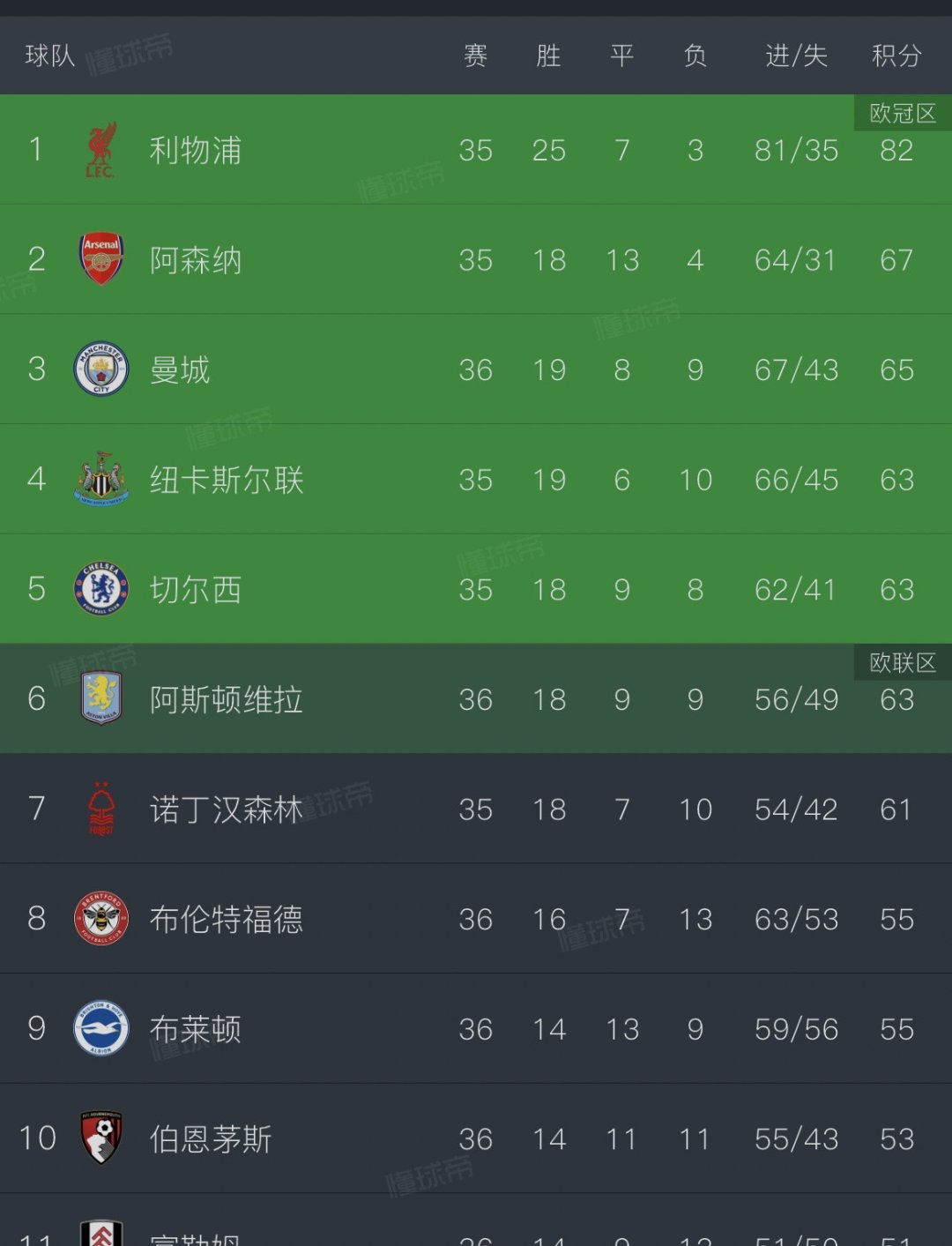
Task: Open team name 诺丁汉森林
Action: pyautogui.click(x=227, y=810)
